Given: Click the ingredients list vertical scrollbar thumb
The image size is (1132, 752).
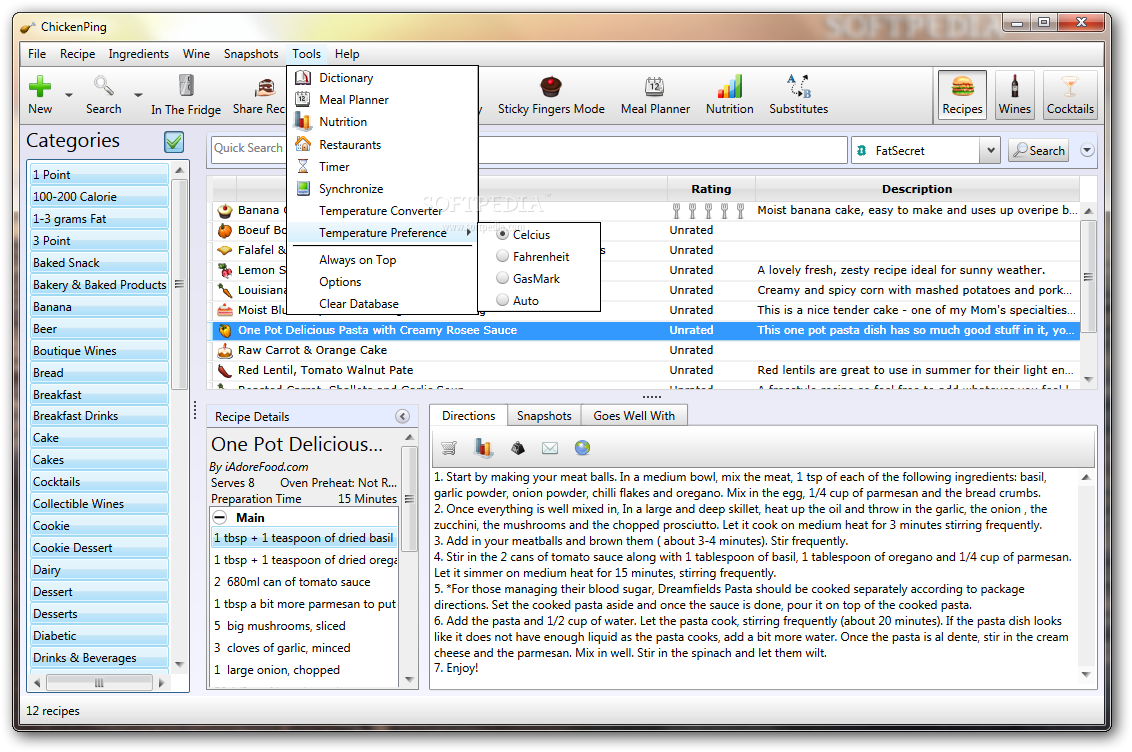Looking at the screenshot, I should 409,499.
